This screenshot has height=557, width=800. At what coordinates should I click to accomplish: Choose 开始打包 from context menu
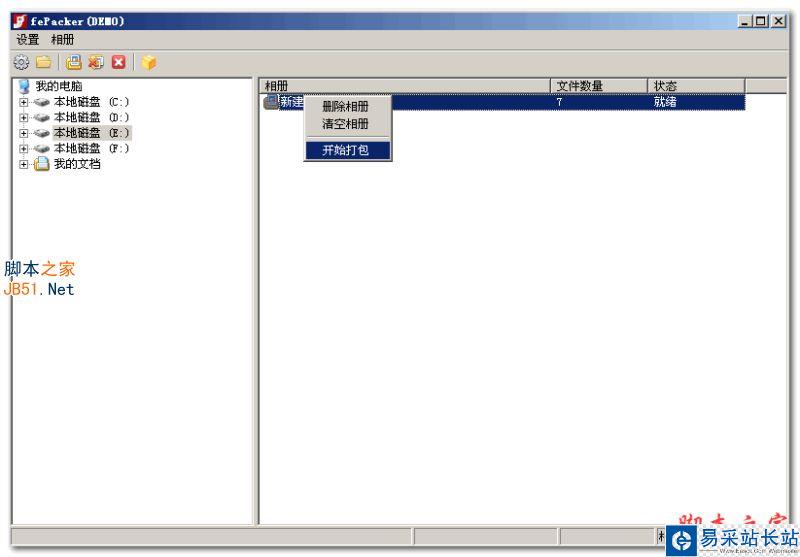coord(347,150)
